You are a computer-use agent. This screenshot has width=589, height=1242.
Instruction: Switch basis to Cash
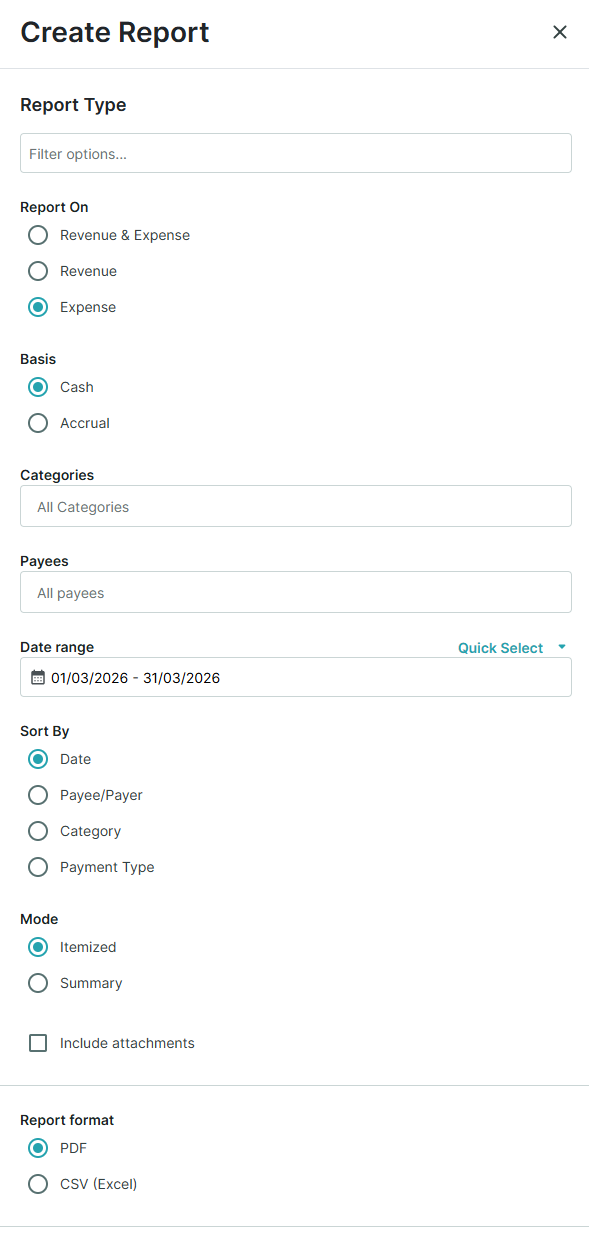(x=37, y=387)
